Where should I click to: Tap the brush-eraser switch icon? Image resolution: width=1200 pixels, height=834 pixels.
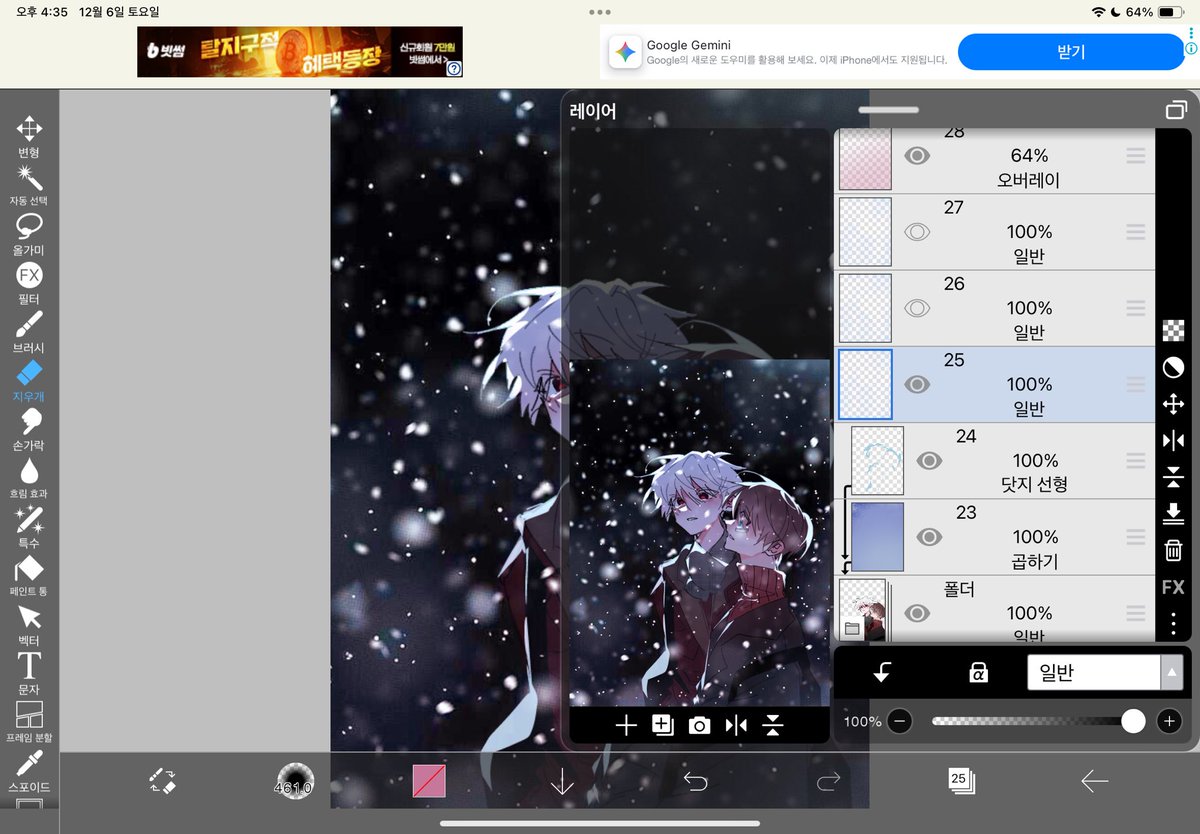point(162,781)
